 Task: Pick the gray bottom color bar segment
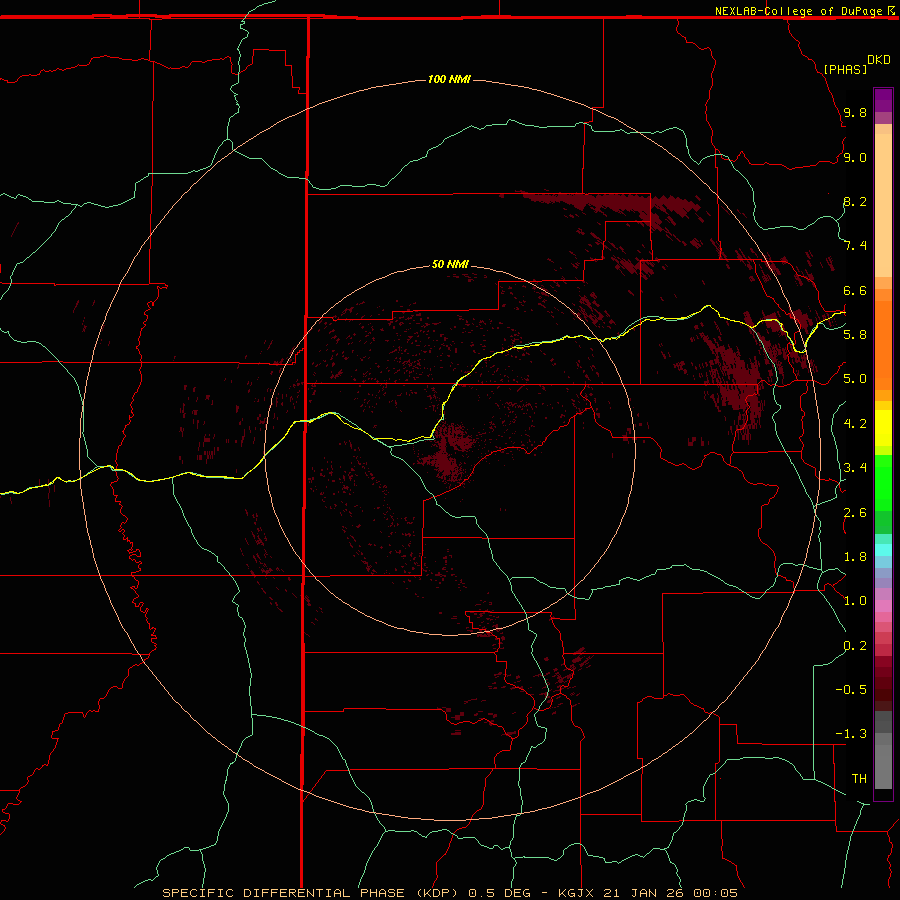click(883, 767)
